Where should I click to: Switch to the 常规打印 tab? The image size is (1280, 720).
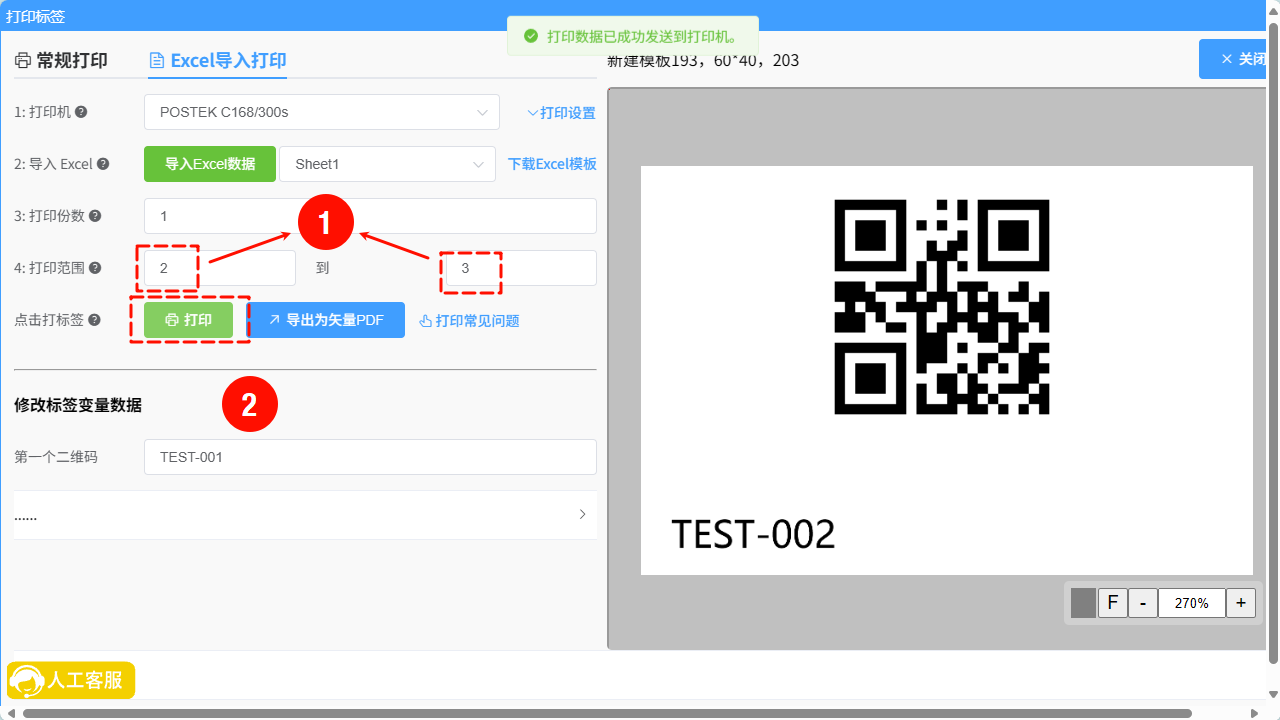coord(61,60)
